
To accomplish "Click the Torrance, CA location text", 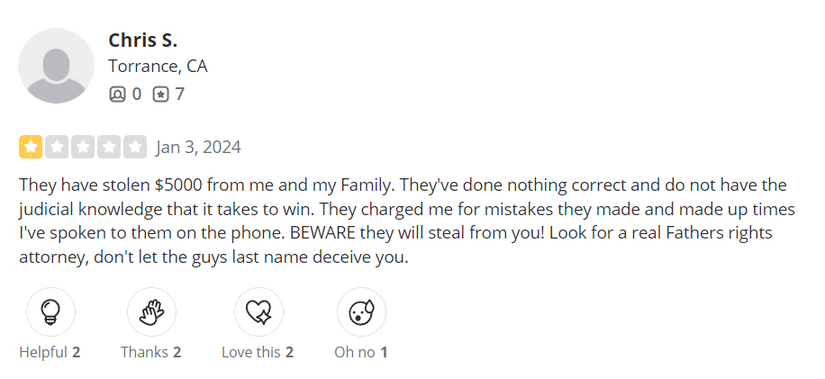I will tap(158, 66).
